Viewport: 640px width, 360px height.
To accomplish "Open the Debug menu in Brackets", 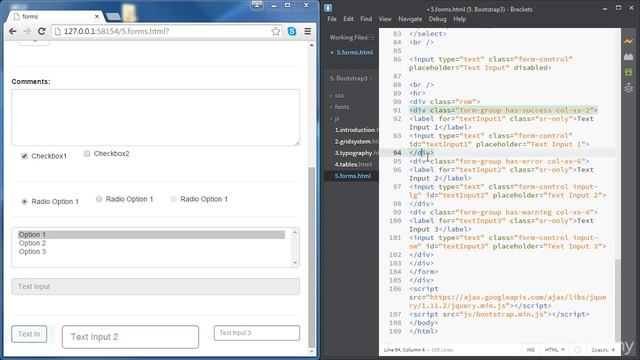I will coord(437,19).
